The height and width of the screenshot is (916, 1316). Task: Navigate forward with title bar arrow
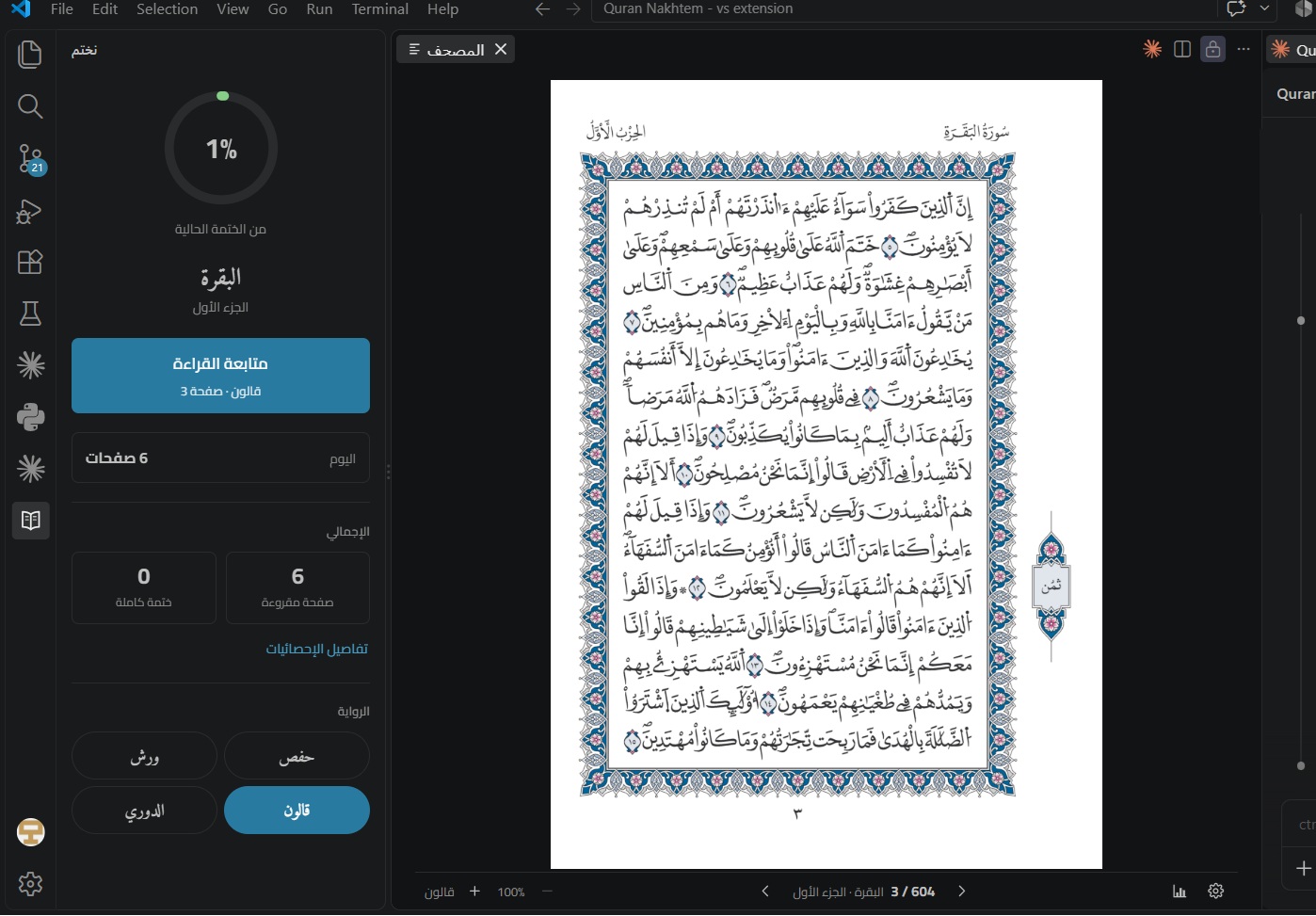coord(573,9)
